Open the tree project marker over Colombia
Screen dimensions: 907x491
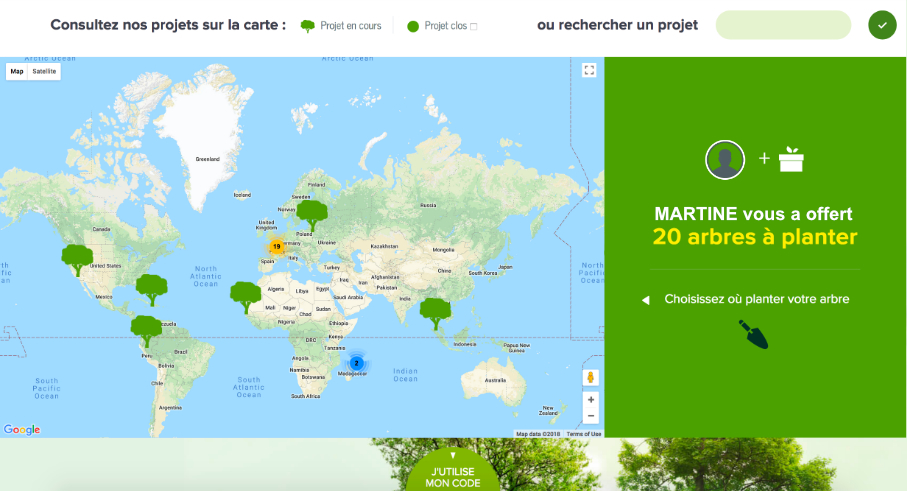pyautogui.click(x=146, y=329)
